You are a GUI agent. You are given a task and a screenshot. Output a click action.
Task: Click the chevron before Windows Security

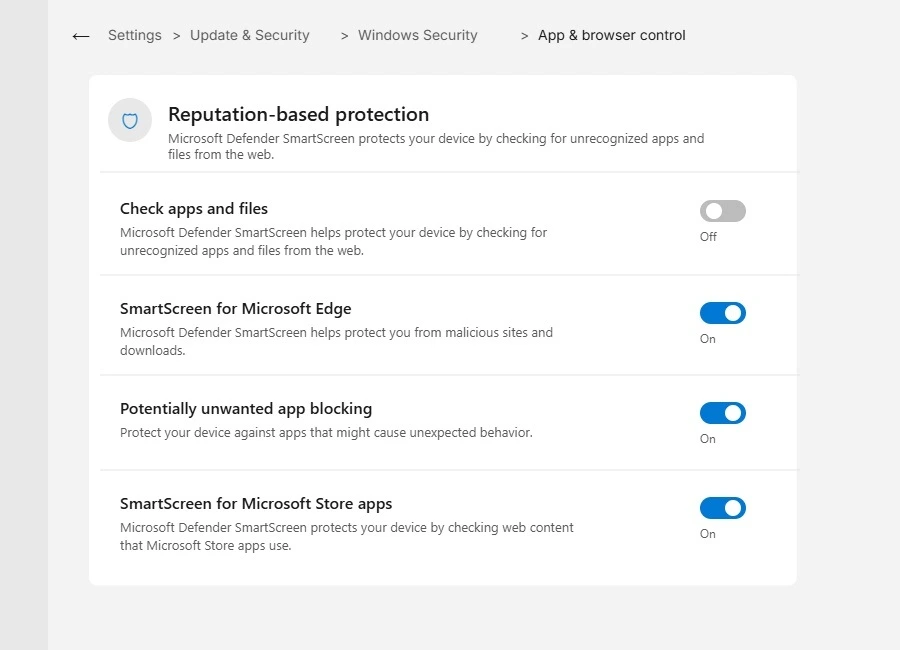pyautogui.click(x=344, y=36)
